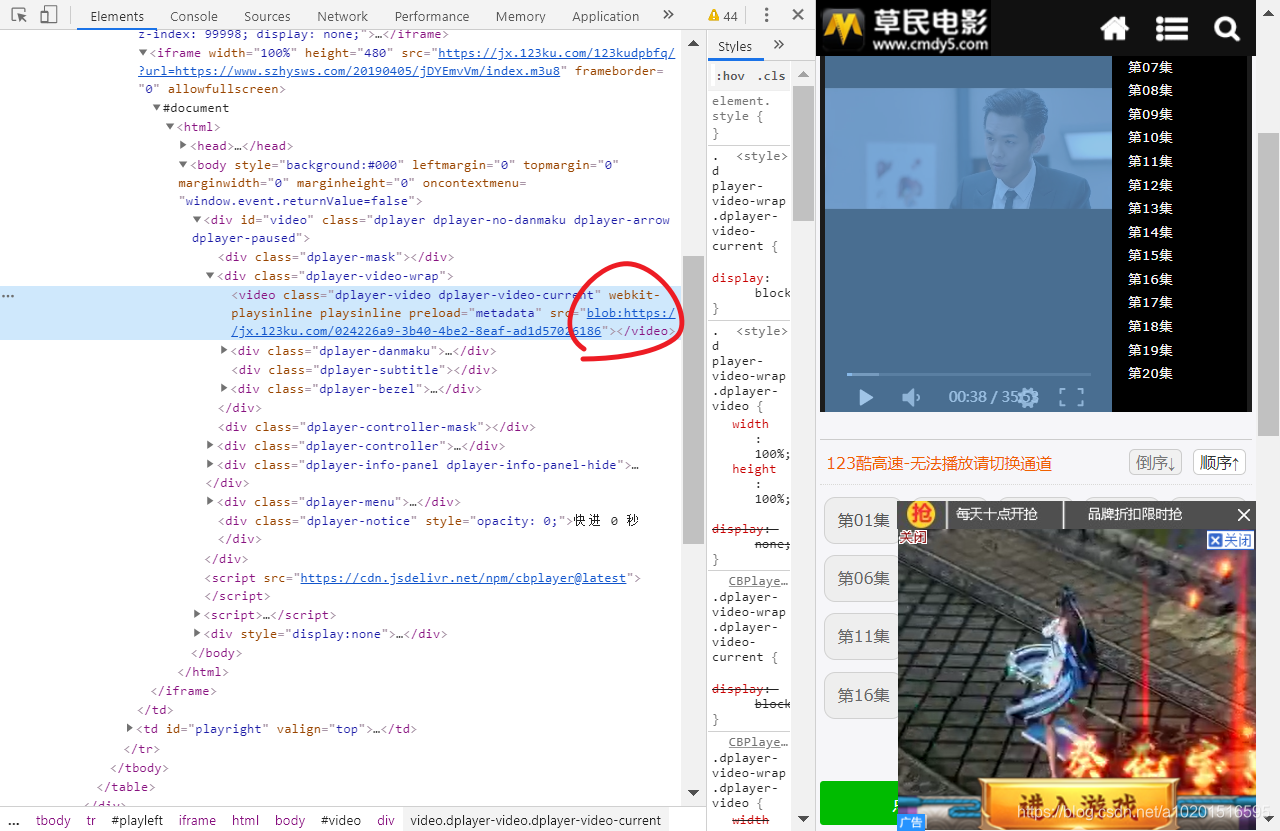Select #video in the breadcrumb bar

point(340,820)
